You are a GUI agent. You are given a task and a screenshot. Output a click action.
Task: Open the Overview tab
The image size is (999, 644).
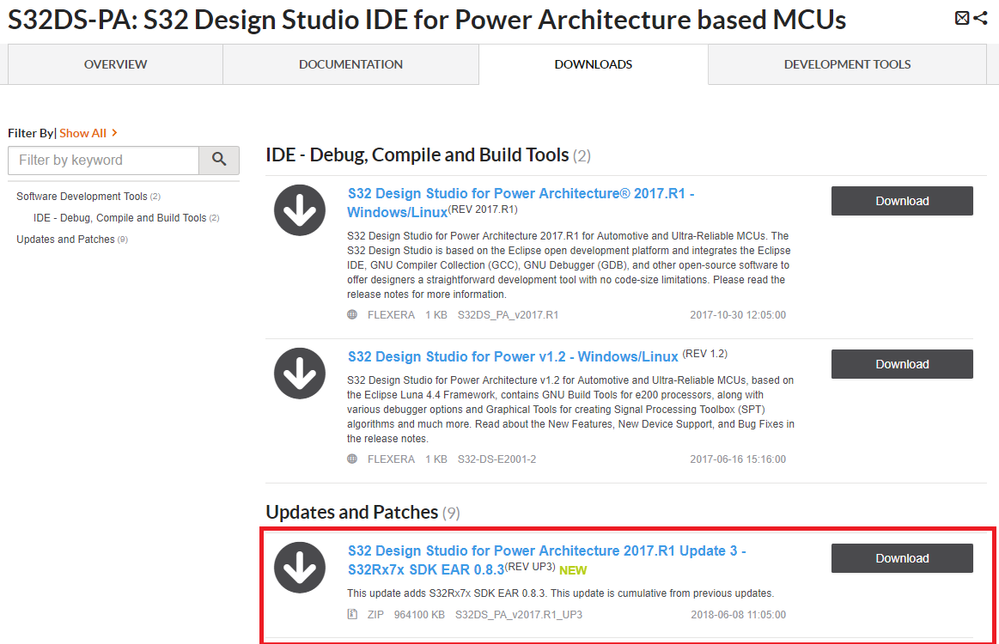(x=115, y=64)
